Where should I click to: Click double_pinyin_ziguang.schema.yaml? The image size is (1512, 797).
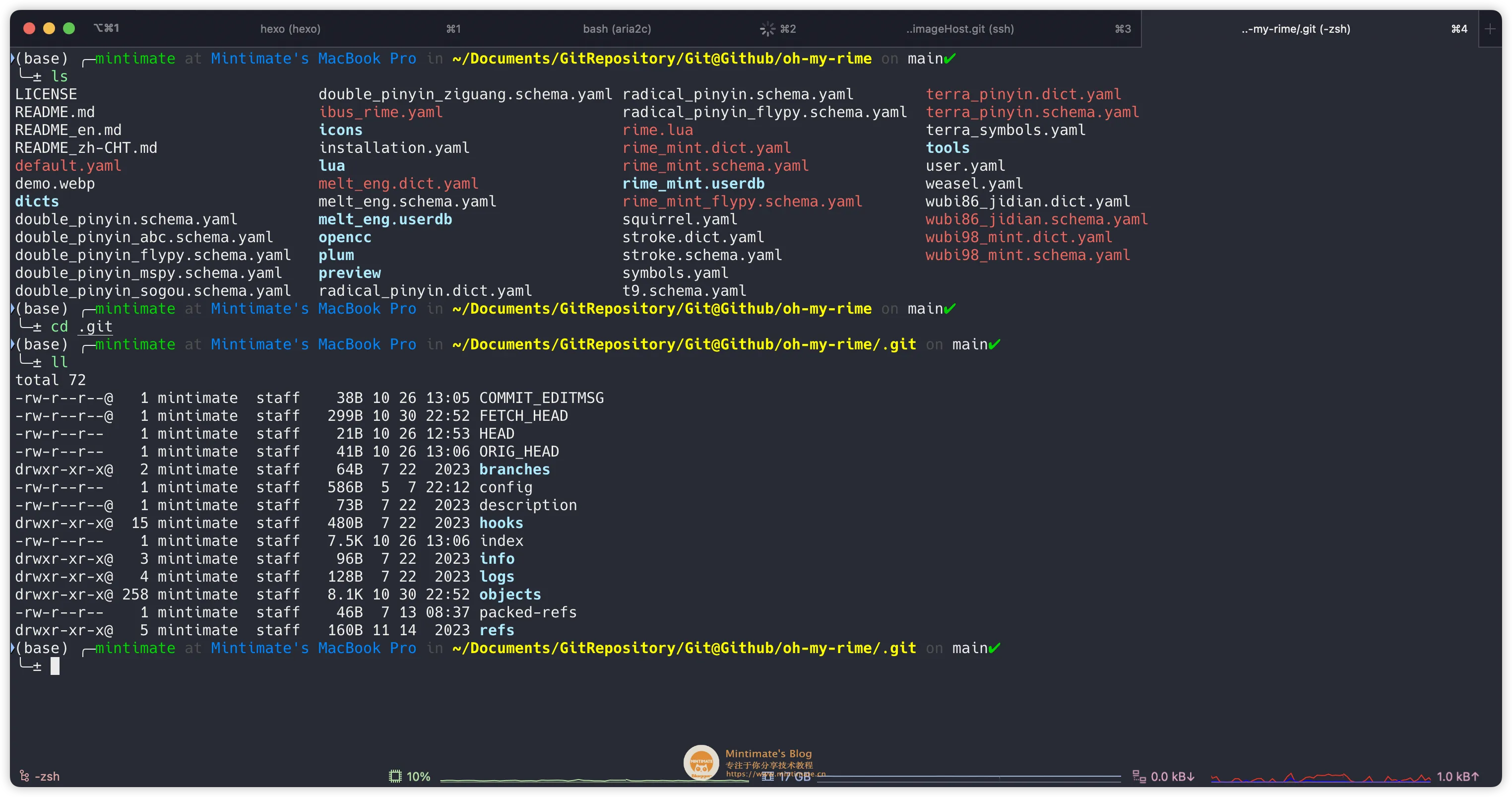point(465,94)
